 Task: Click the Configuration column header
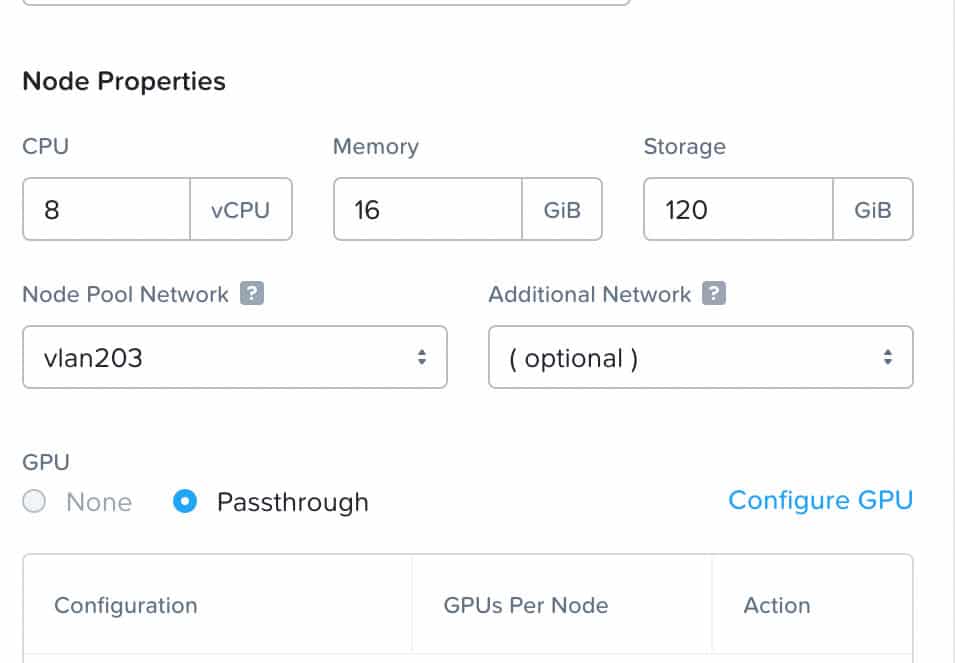tap(125, 606)
